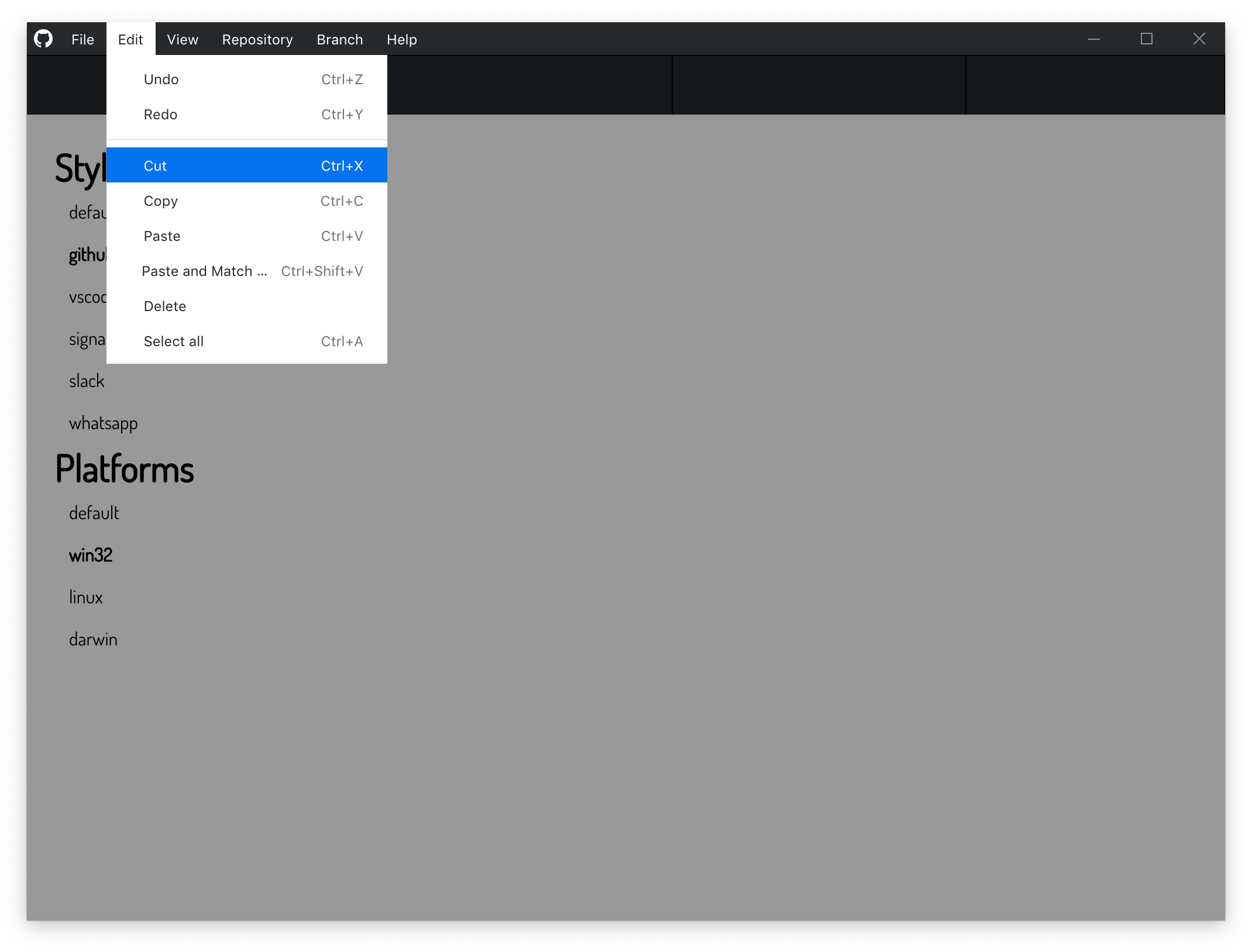1252x952 pixels.
Task: Select the slack style item
Action: pos(86,380)
